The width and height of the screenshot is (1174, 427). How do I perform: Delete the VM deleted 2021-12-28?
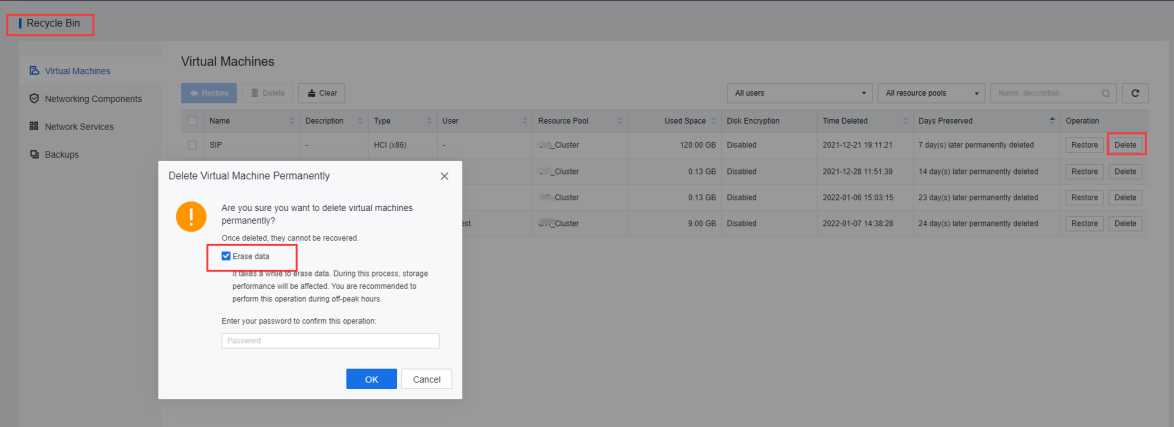coord(1125,171)
